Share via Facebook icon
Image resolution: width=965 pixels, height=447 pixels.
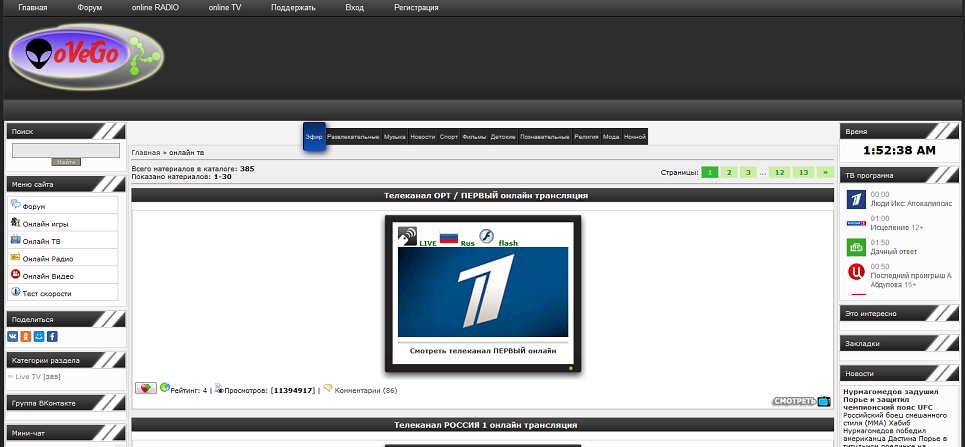52,336
